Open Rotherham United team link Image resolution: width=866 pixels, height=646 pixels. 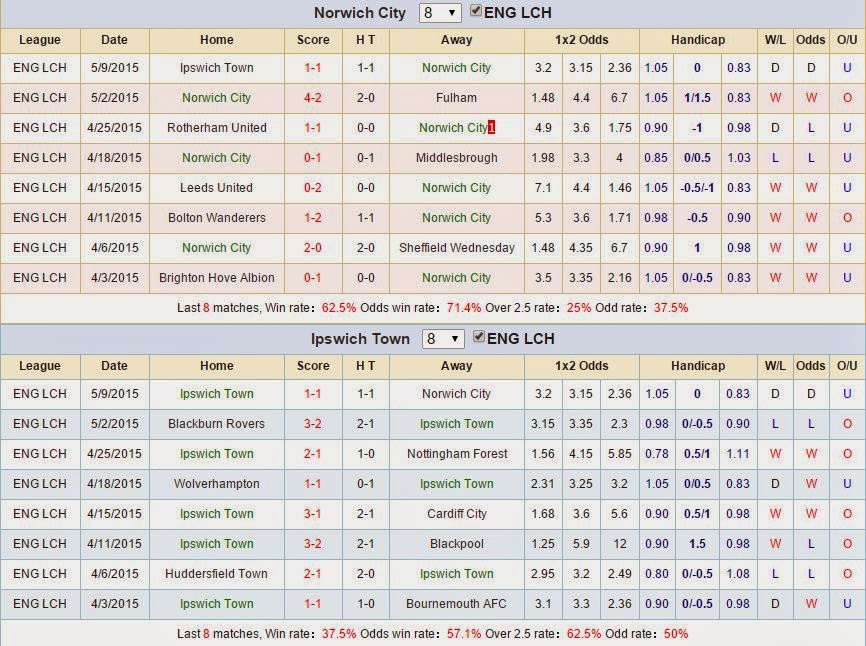point(216,128)
